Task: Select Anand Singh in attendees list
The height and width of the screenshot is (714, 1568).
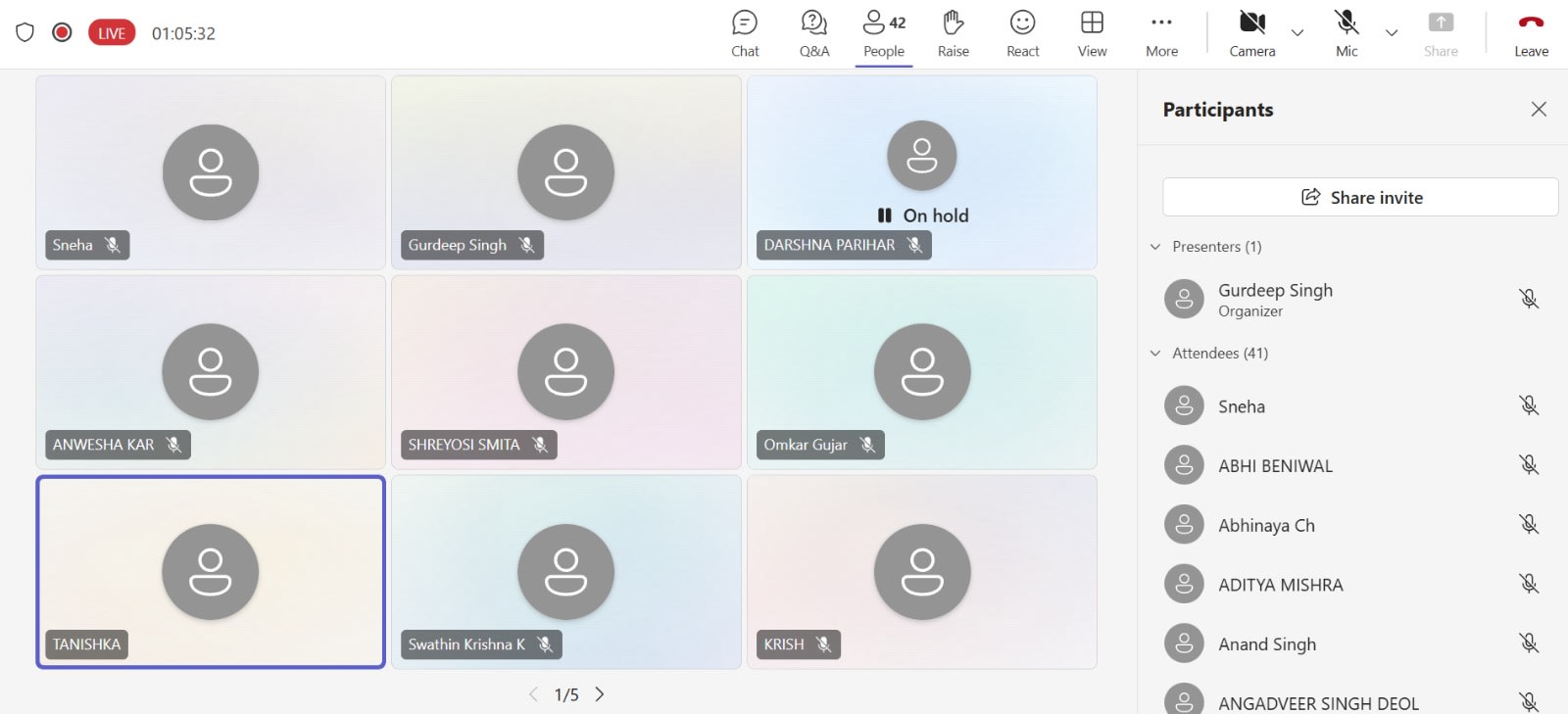Action: (x=1352, y=643)
